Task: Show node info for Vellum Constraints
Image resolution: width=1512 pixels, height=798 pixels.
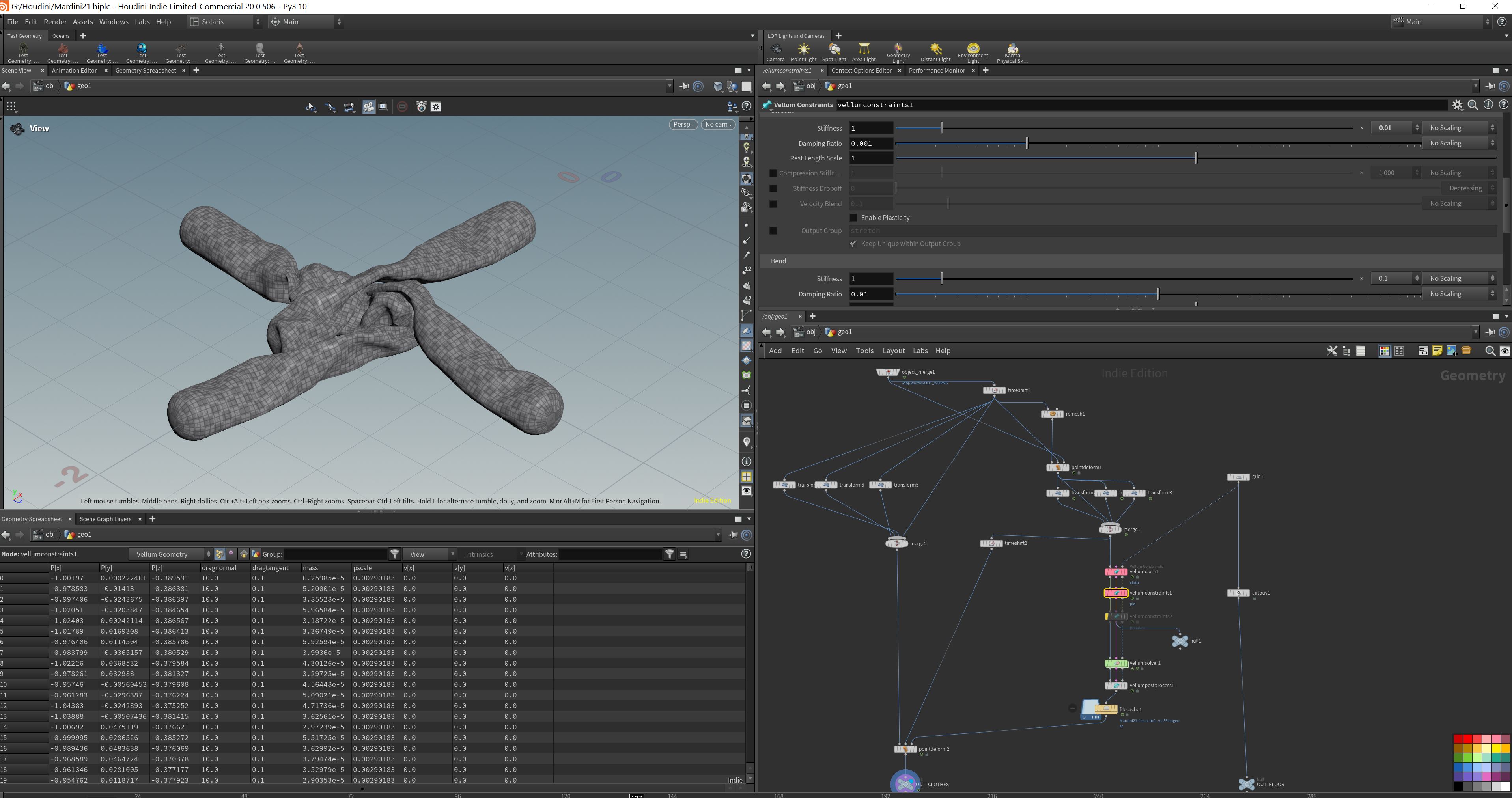Action: coord(1488,105)
